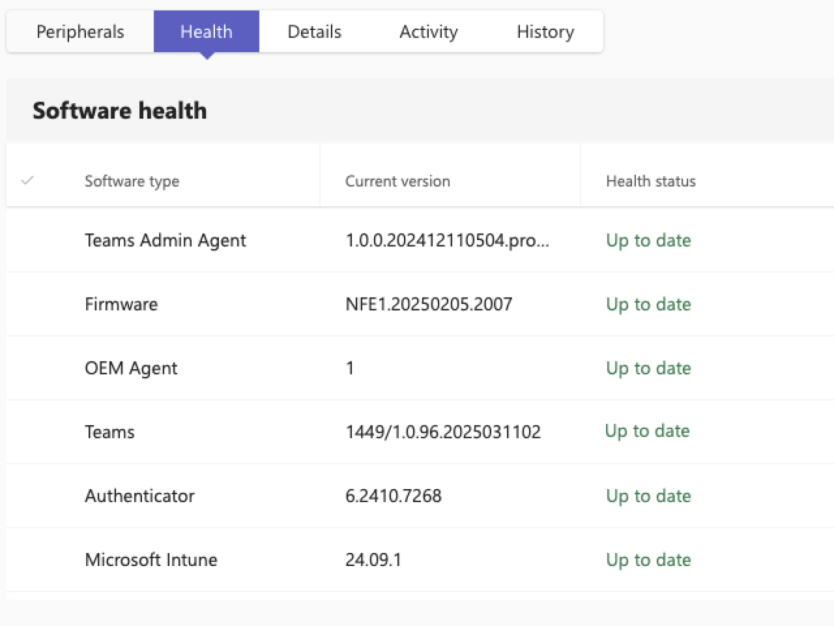The height and width of the screenshot is (626, 834).
Task: Switch to the Health tab
Action: click(x=205, y=31)
